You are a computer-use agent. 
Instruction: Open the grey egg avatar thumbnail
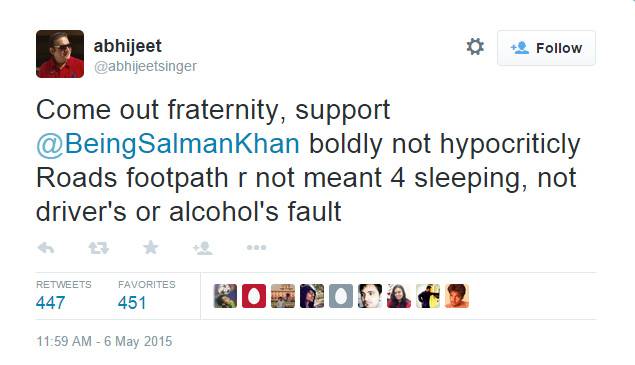pyautogui.click(x=341, y=296)
